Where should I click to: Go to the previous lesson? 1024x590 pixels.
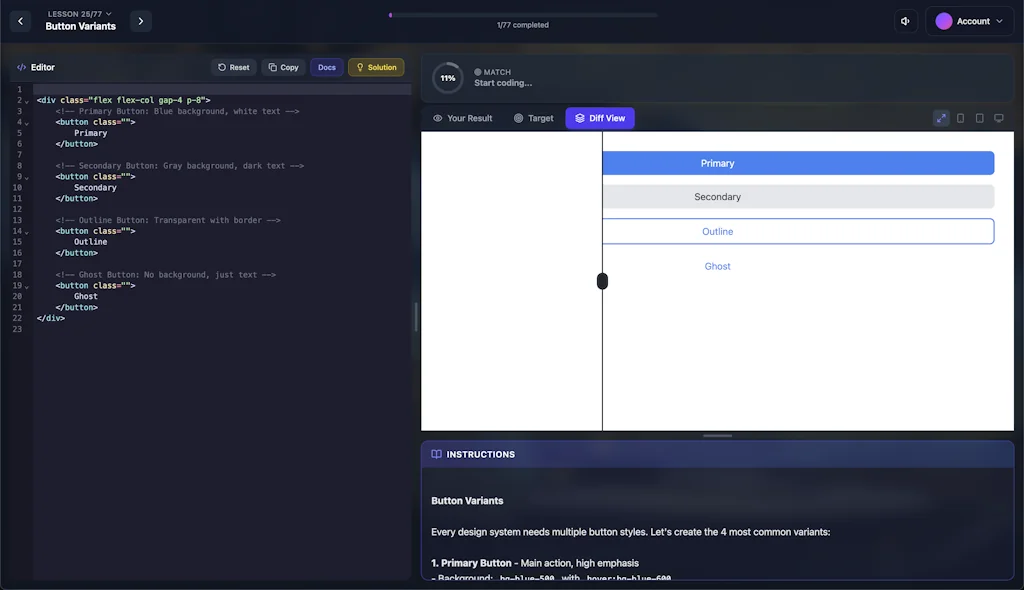point(20,20)
